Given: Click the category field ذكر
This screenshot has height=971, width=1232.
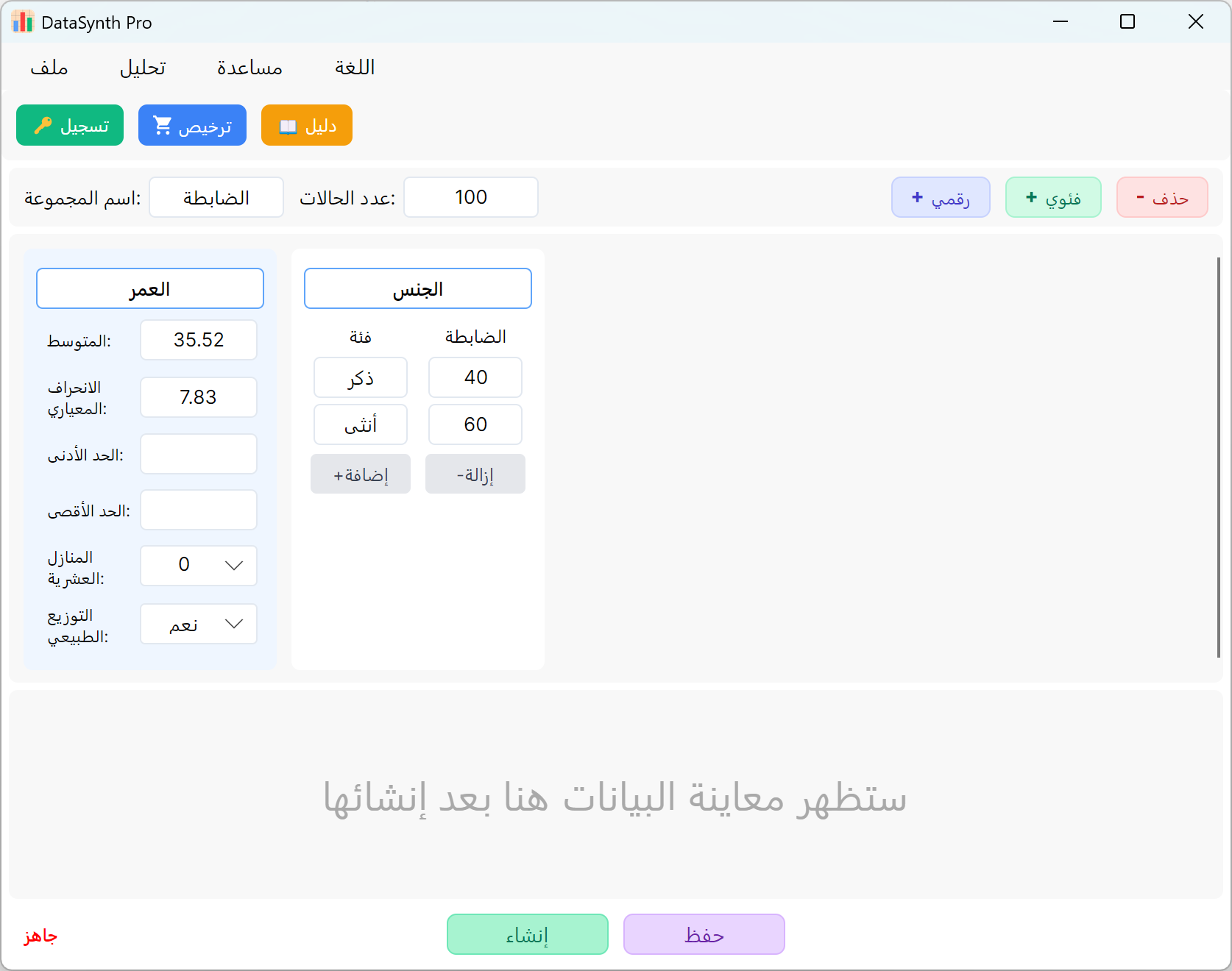Looking at the screenshot, I should pyautogui.click(x=361, y=377).
